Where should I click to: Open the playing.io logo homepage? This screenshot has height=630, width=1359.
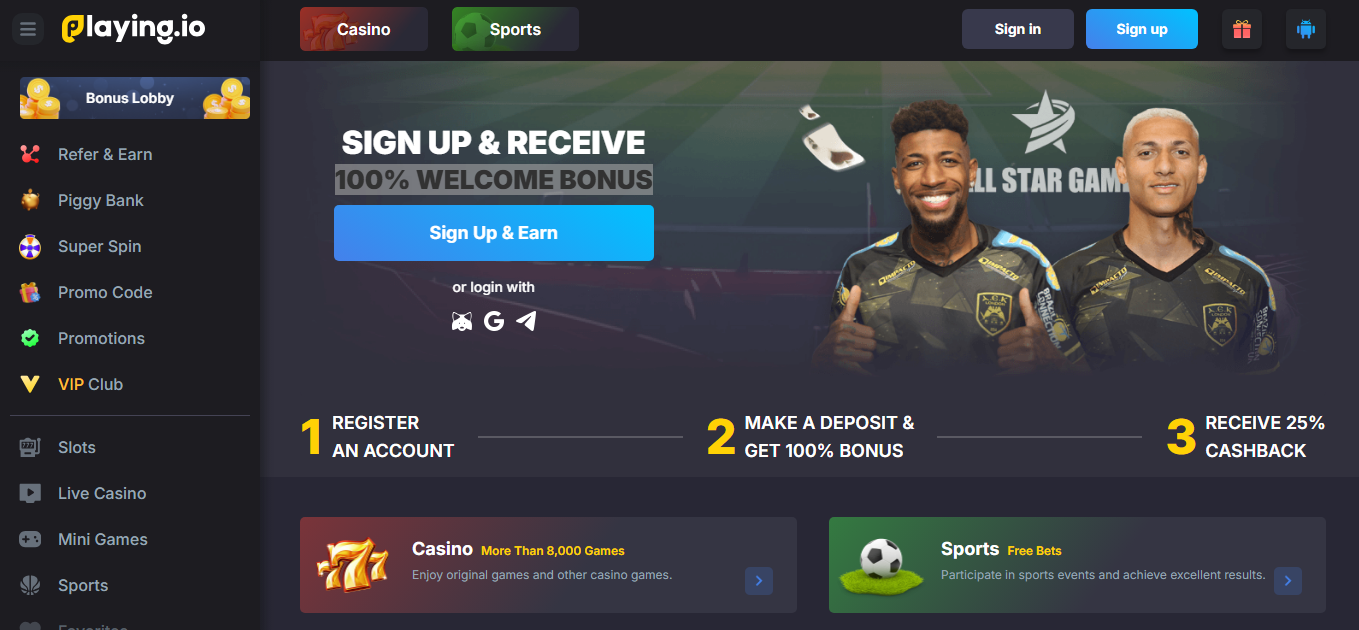coord(133,29)
